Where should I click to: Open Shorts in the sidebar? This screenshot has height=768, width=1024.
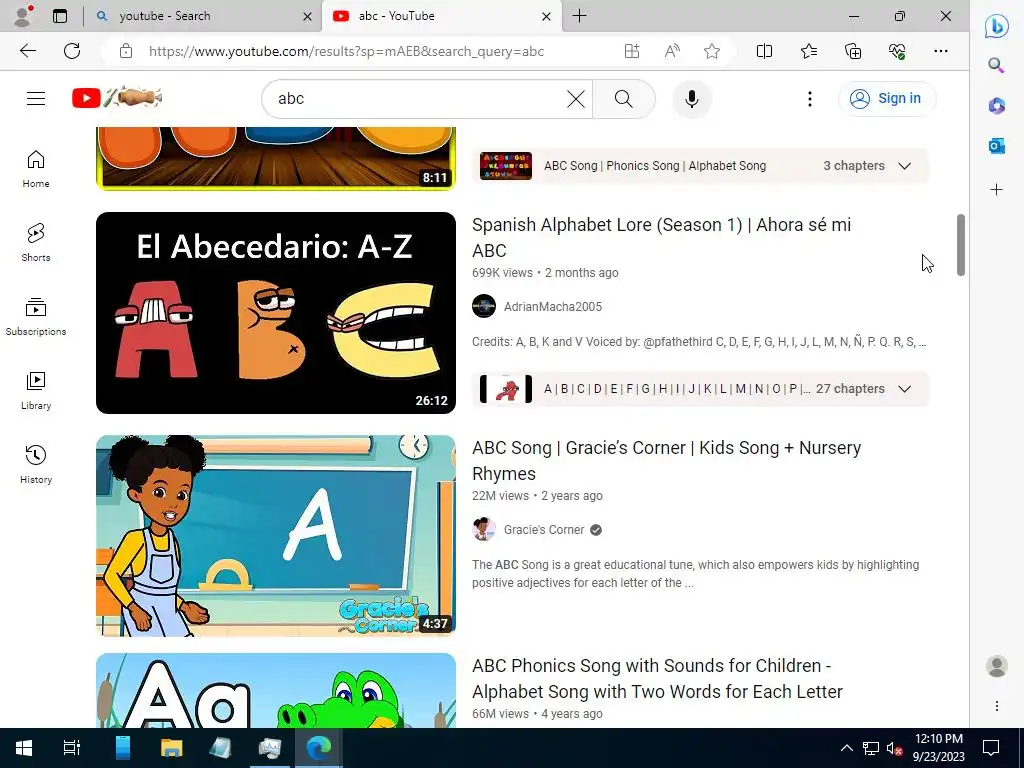tap(36, 242)
